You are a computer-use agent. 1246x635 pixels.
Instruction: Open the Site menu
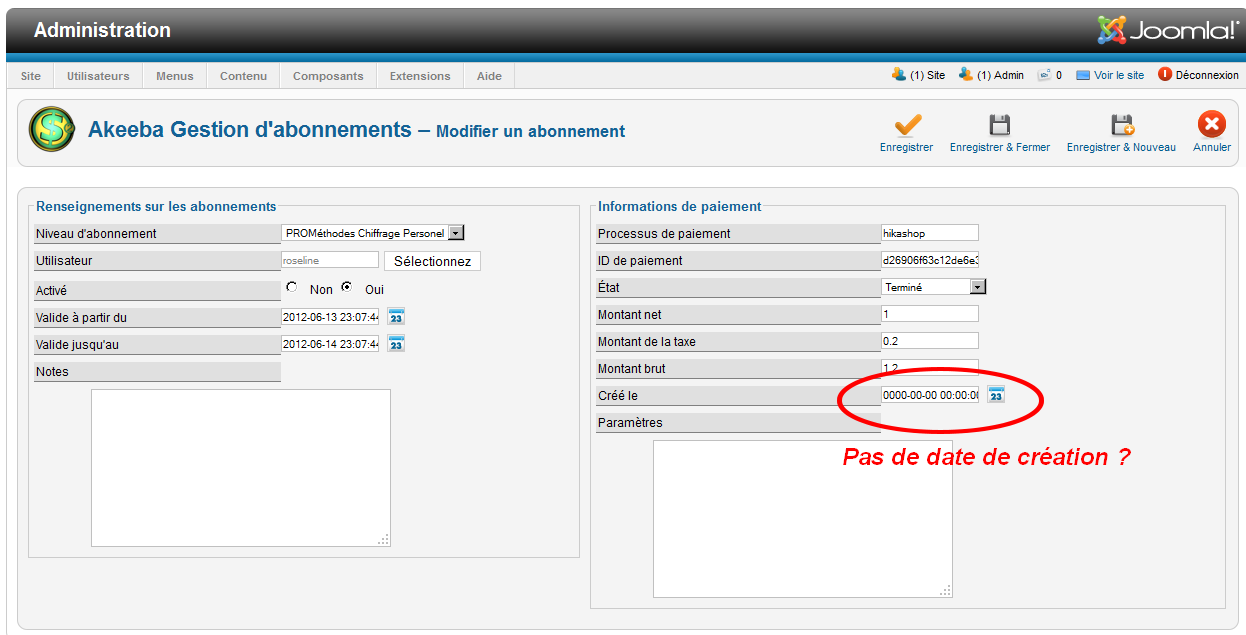point(31,76)
